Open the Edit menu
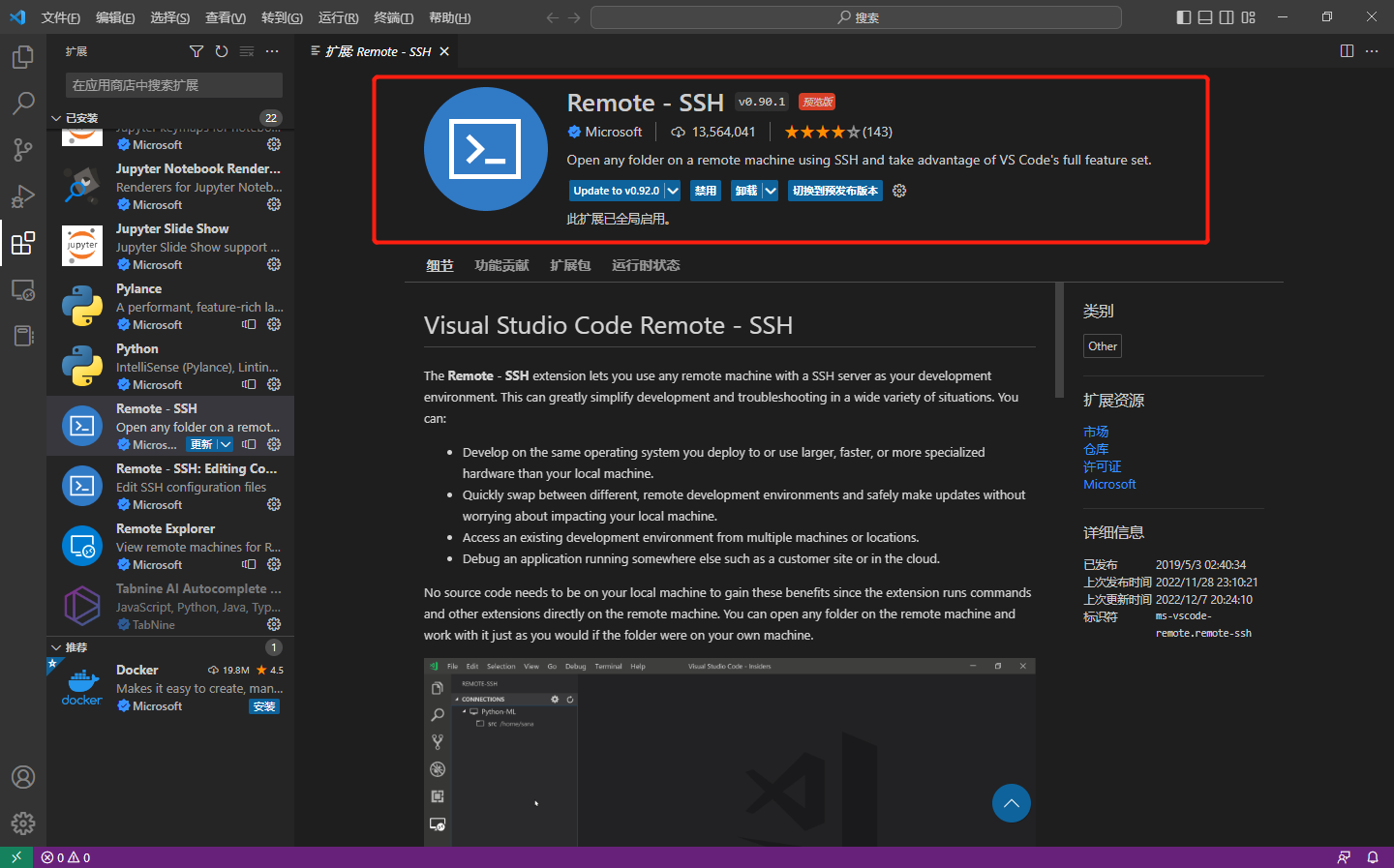 point(115,17)
